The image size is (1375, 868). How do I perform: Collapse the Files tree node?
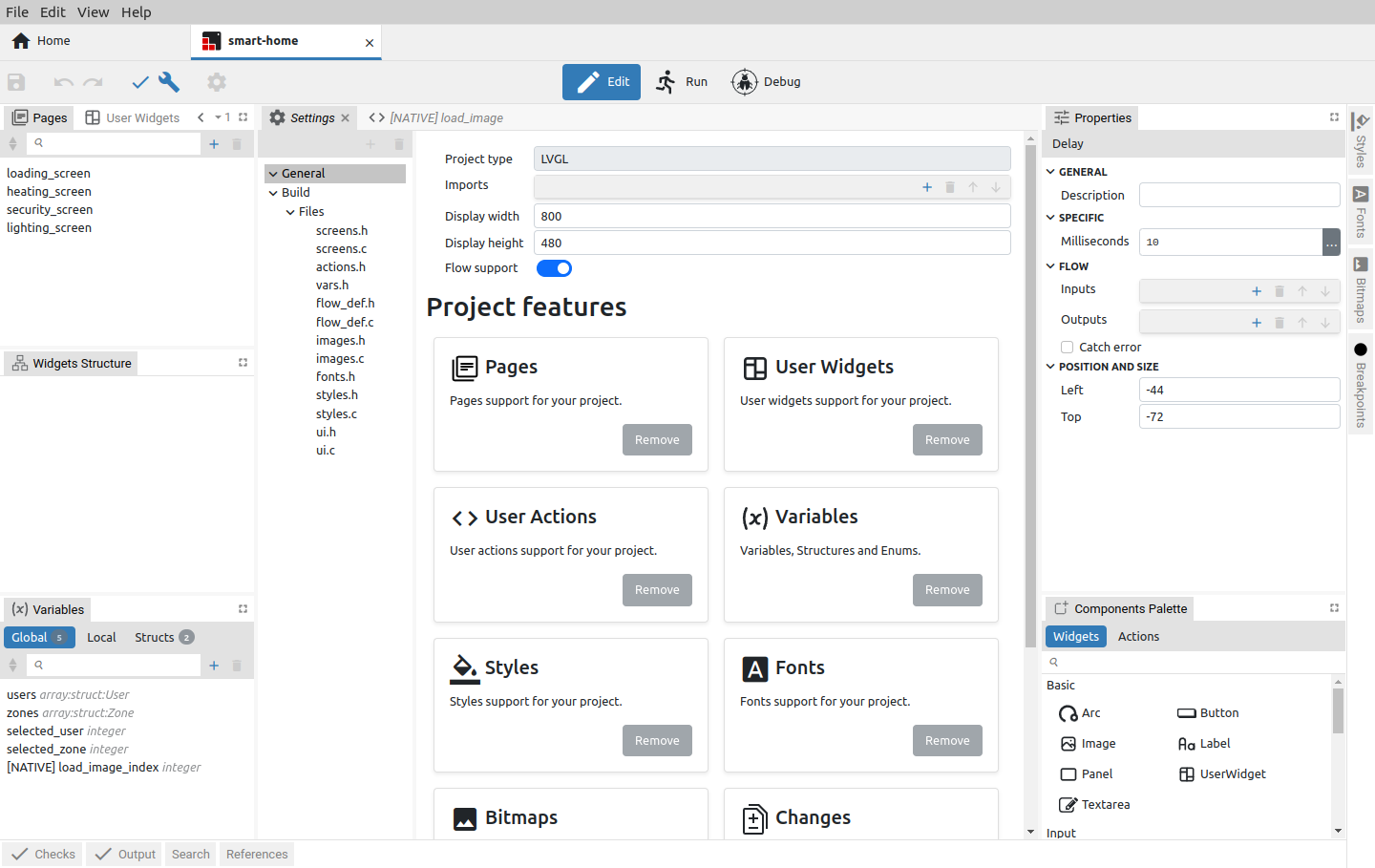[290, 212]
